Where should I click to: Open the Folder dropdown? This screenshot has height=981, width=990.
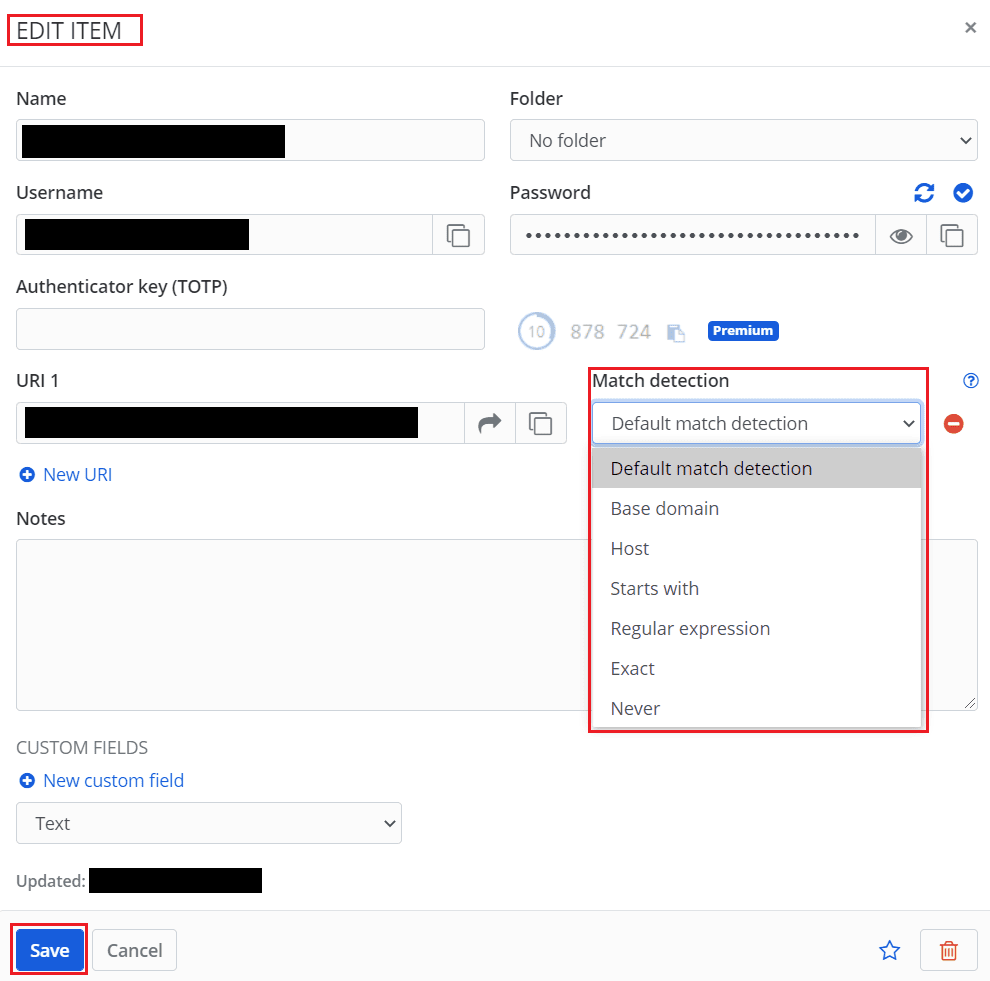(743, 140)
